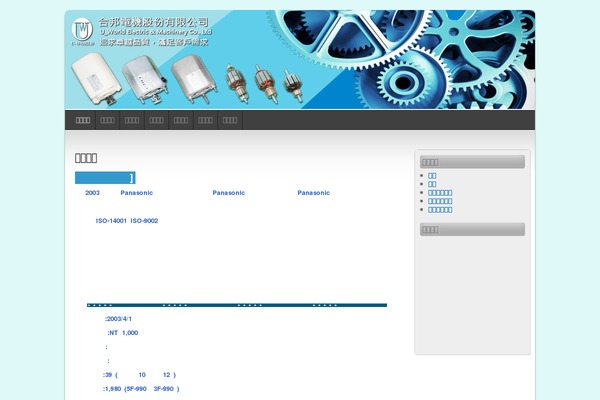Screen dimensions: 600x400
Task: Click the 'Panasonic' word right after '2003'
Action: tap(137, 193)
